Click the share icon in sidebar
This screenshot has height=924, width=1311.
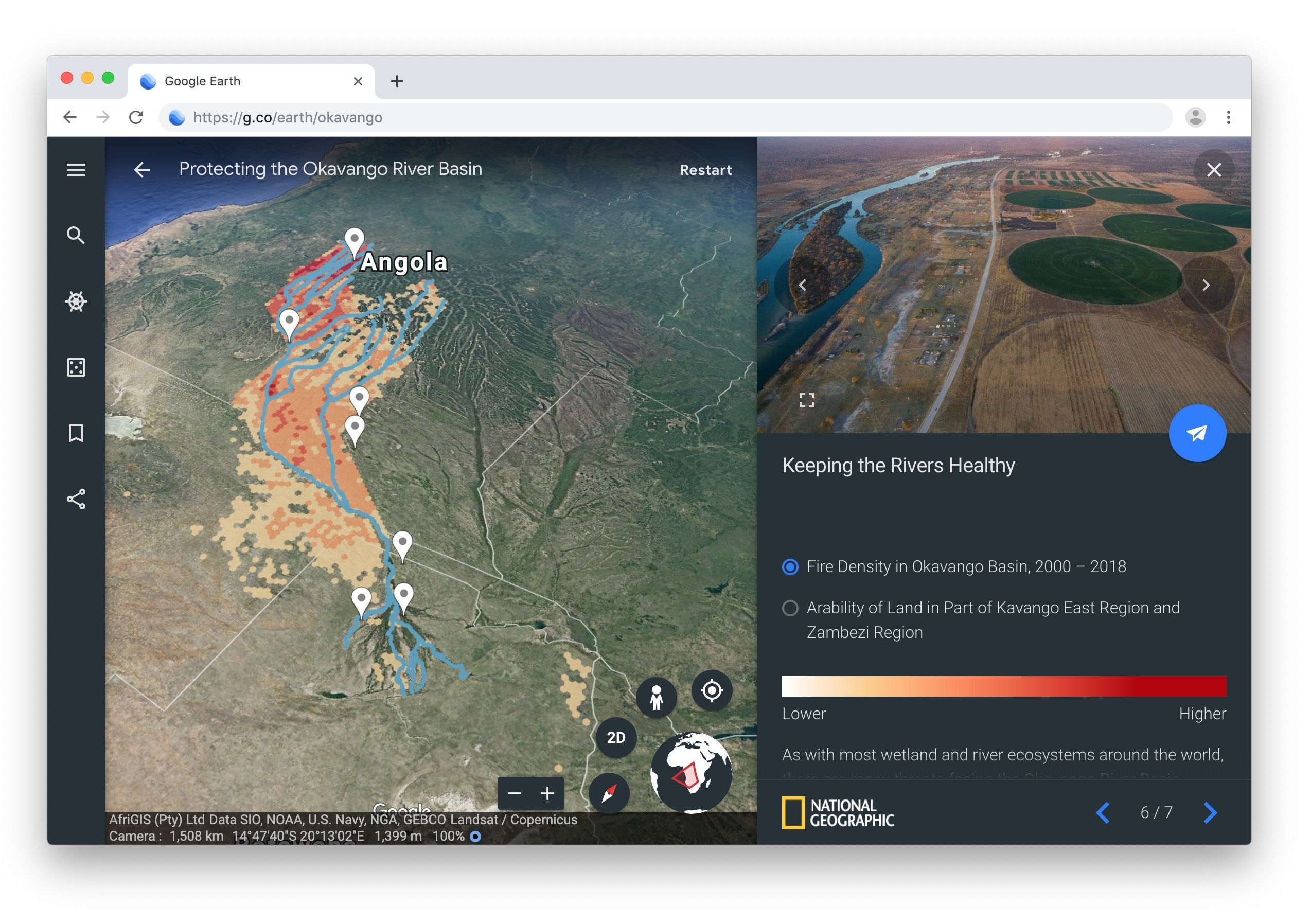(76, 500)
